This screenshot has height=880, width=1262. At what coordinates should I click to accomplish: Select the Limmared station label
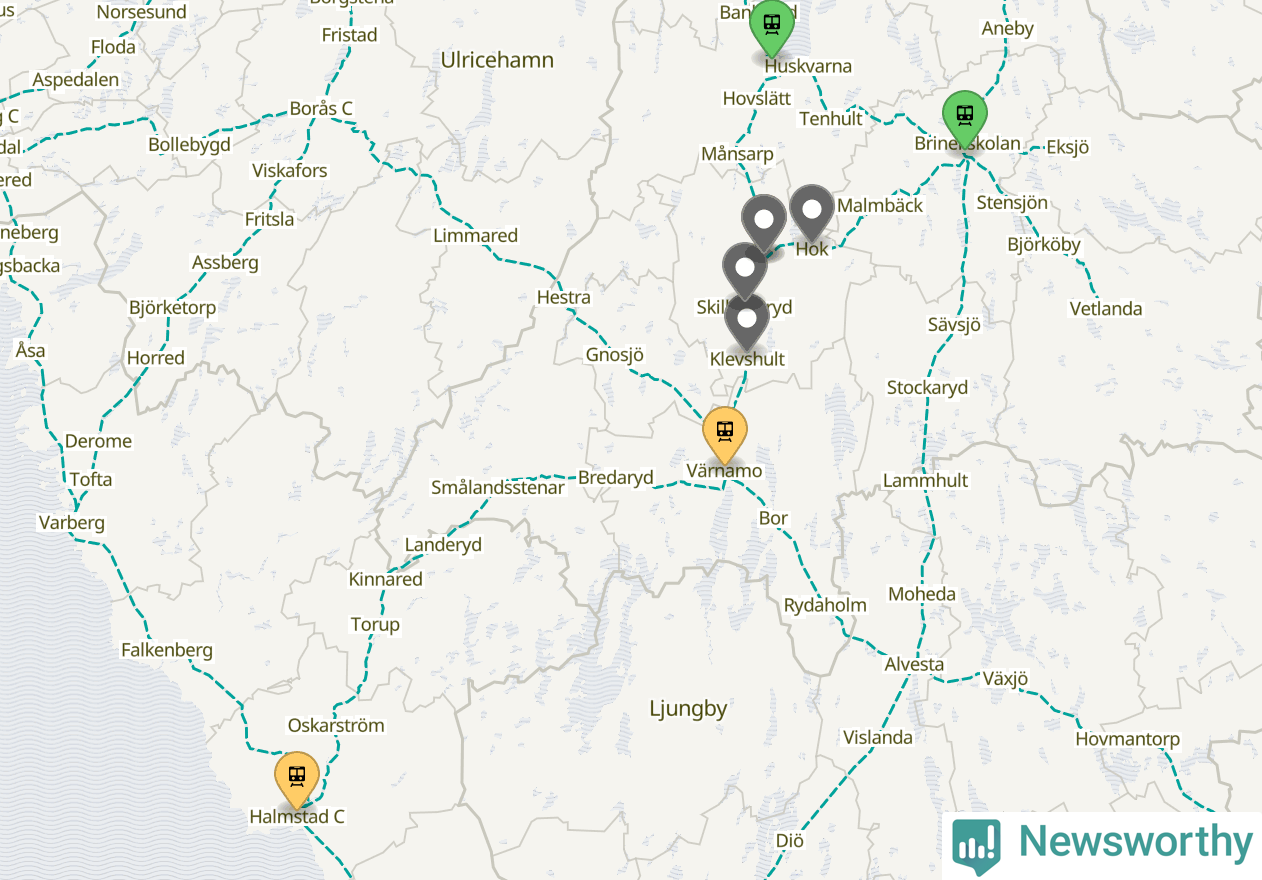pyautogui.click(x=475, y=236)
